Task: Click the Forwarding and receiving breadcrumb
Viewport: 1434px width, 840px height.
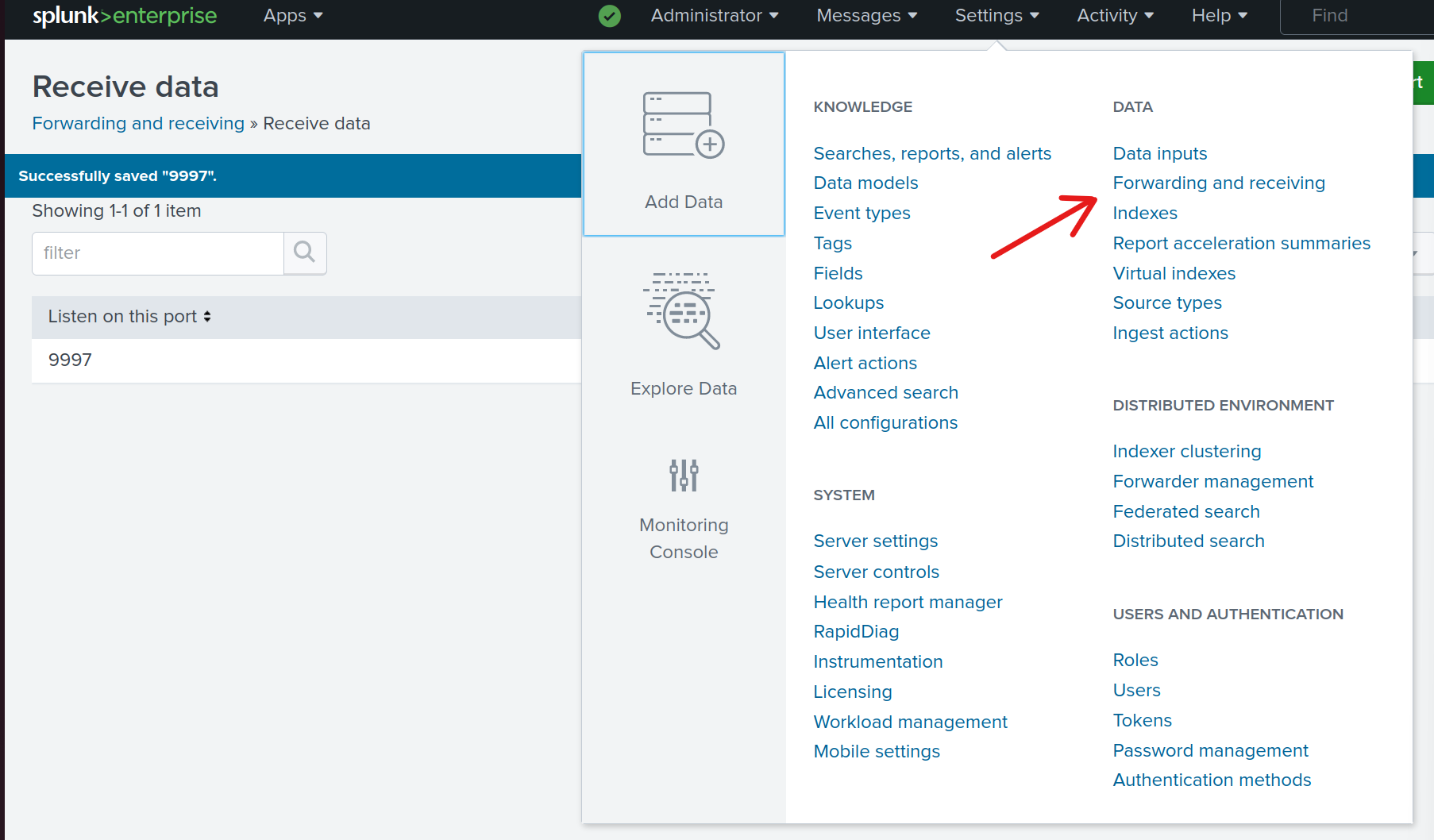Action: 138,124
